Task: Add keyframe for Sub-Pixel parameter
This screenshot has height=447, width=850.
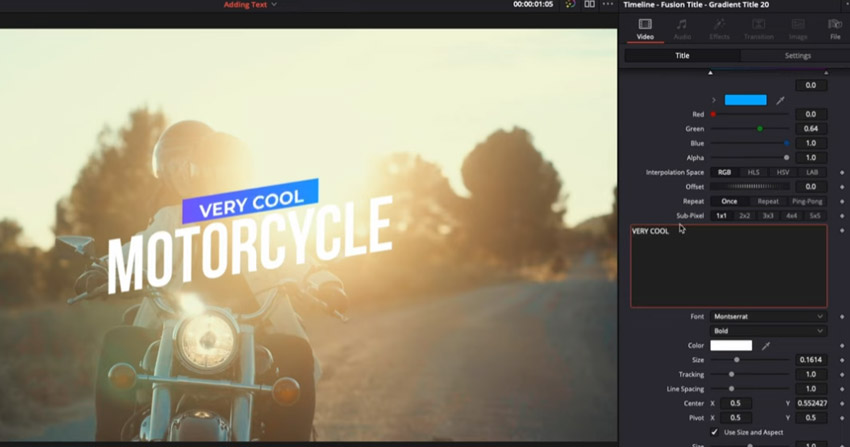Action: click(842, 216)
